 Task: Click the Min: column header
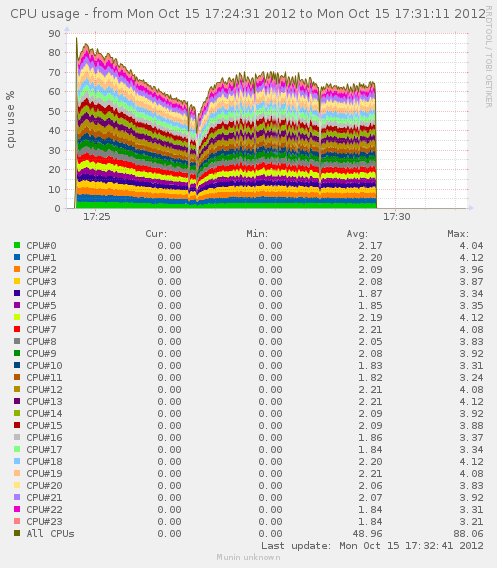pyautogui.click(x=257, y=234)
